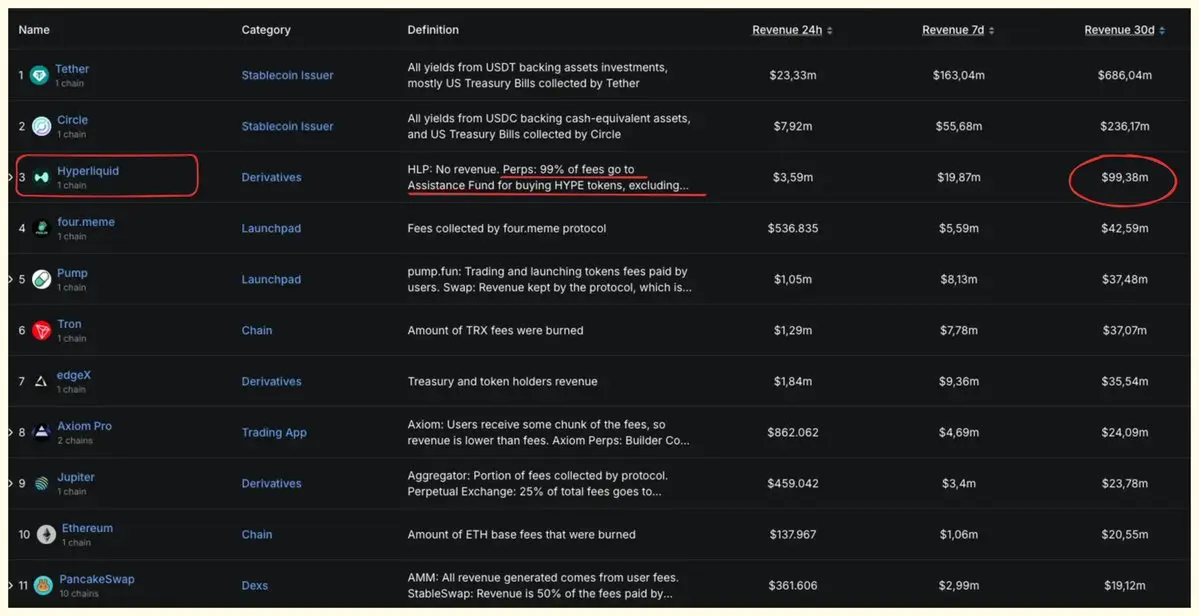The height and width of the screenshot is (616, 1199).
Task: Open Stablecoin Issuer category for Circle
Action: 288,126
